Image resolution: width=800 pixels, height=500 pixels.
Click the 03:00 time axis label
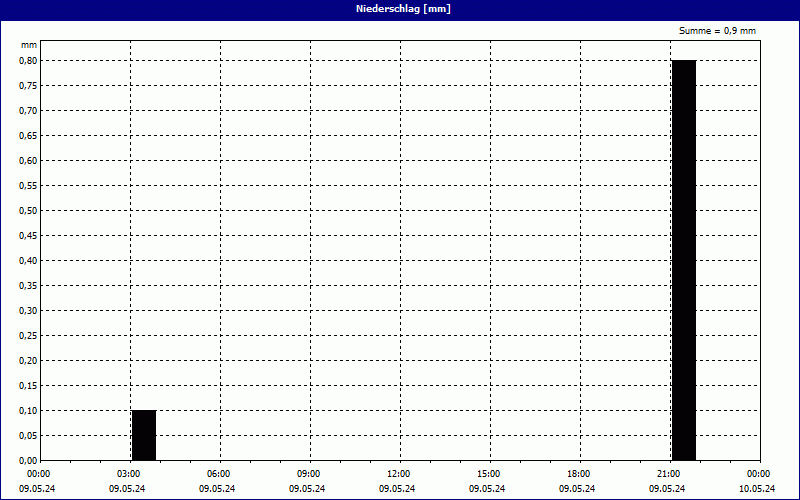tap(128, 473)
